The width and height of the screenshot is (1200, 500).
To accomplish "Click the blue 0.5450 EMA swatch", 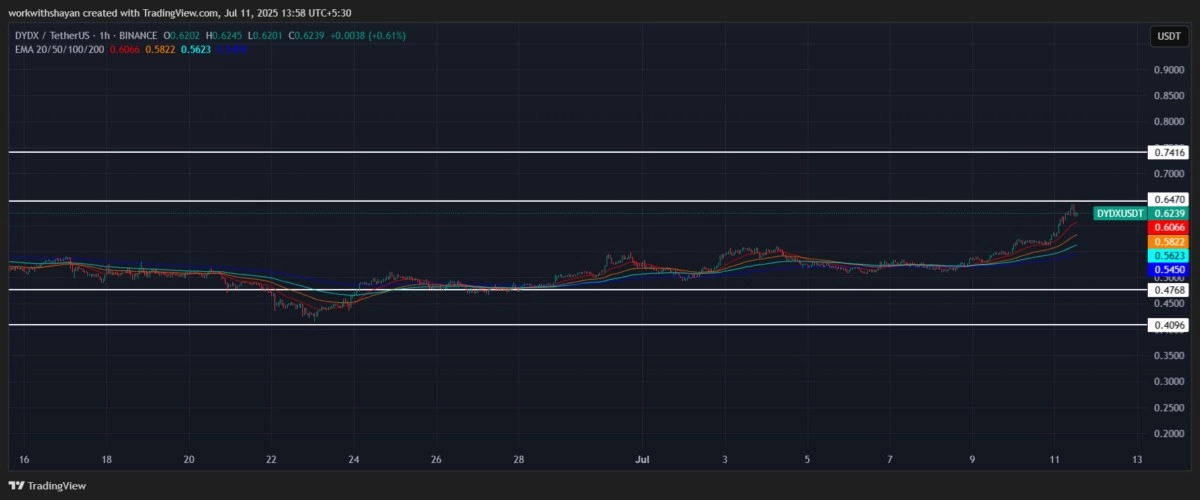I will click(1169, 270).
